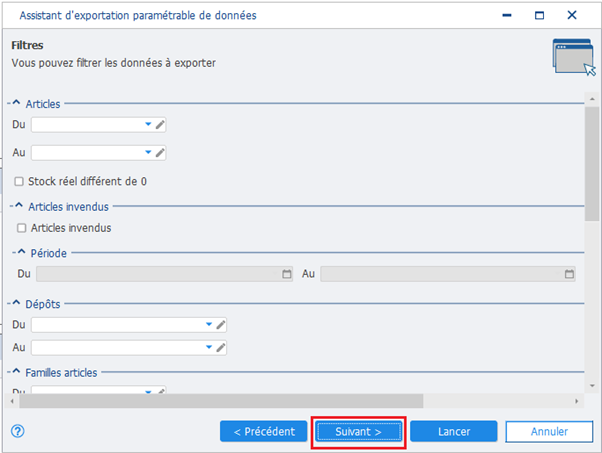Enable Stock réel différent de 0
The image size is (602, 453).
19,181
